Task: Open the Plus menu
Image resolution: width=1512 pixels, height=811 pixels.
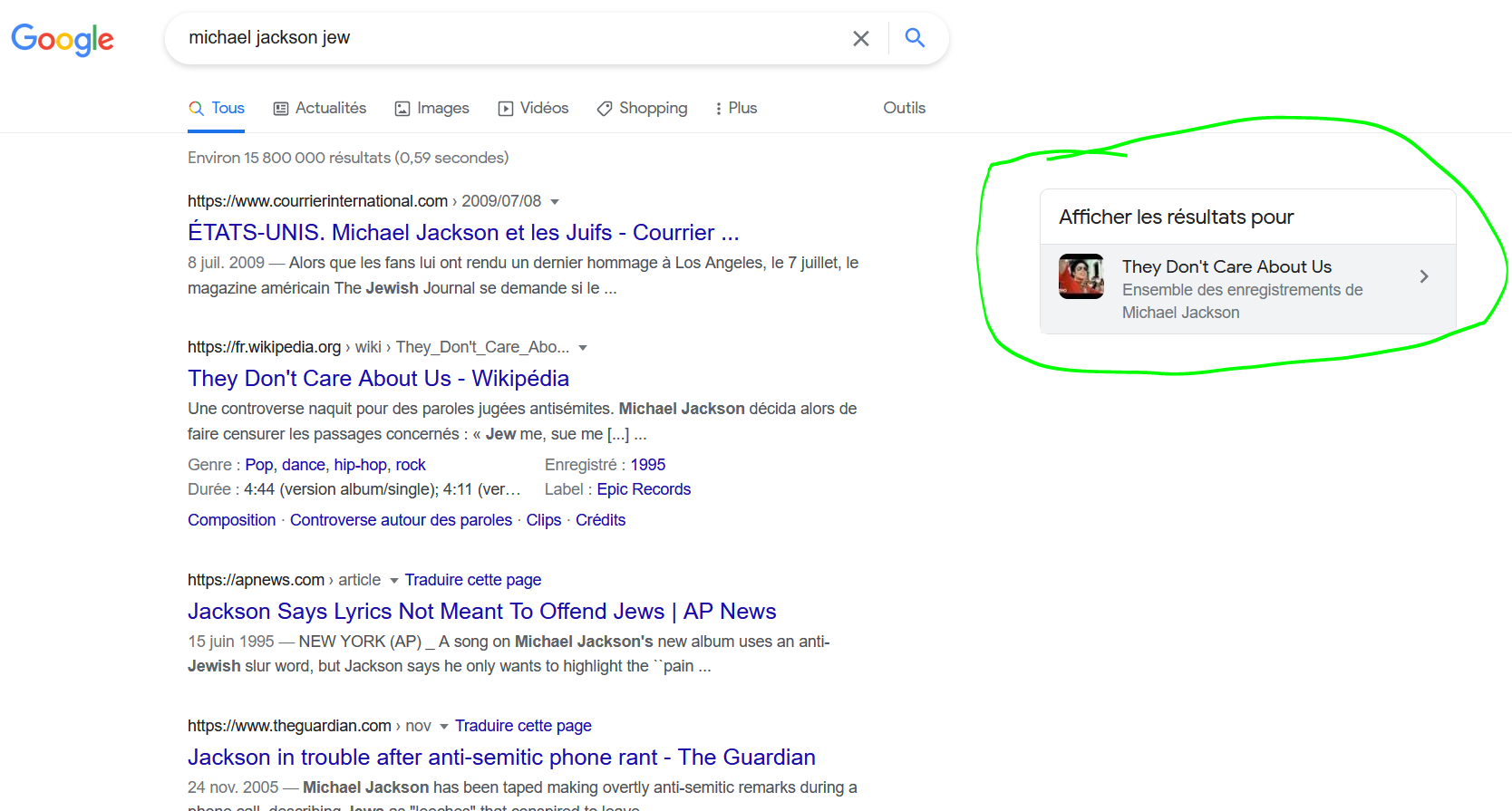Action: pyautogui.click(x=736, y=108)
